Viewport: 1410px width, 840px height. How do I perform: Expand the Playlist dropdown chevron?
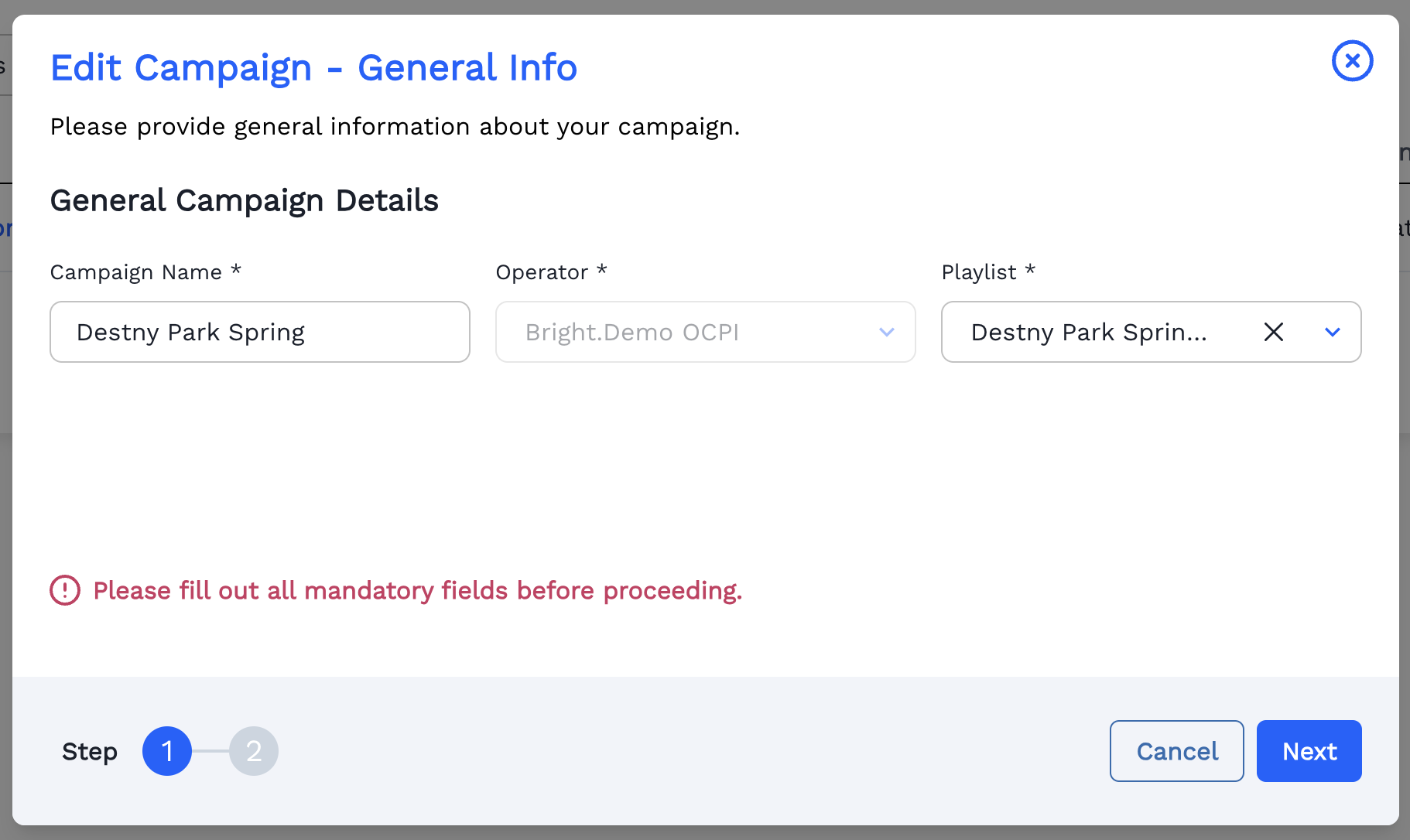pos(1332,332)
